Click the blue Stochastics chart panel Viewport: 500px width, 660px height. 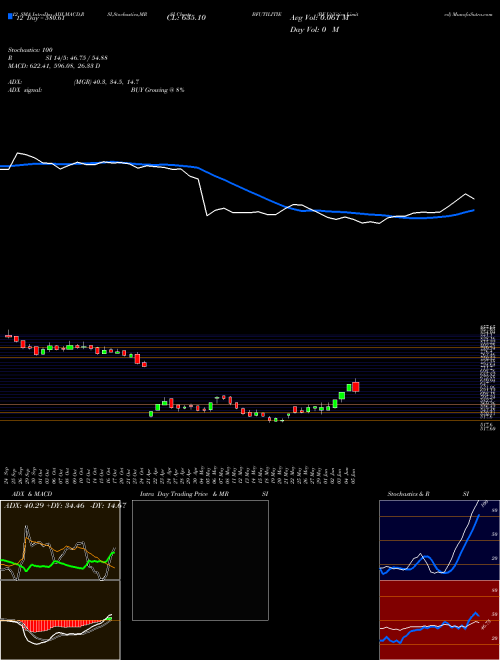point(439,540)
